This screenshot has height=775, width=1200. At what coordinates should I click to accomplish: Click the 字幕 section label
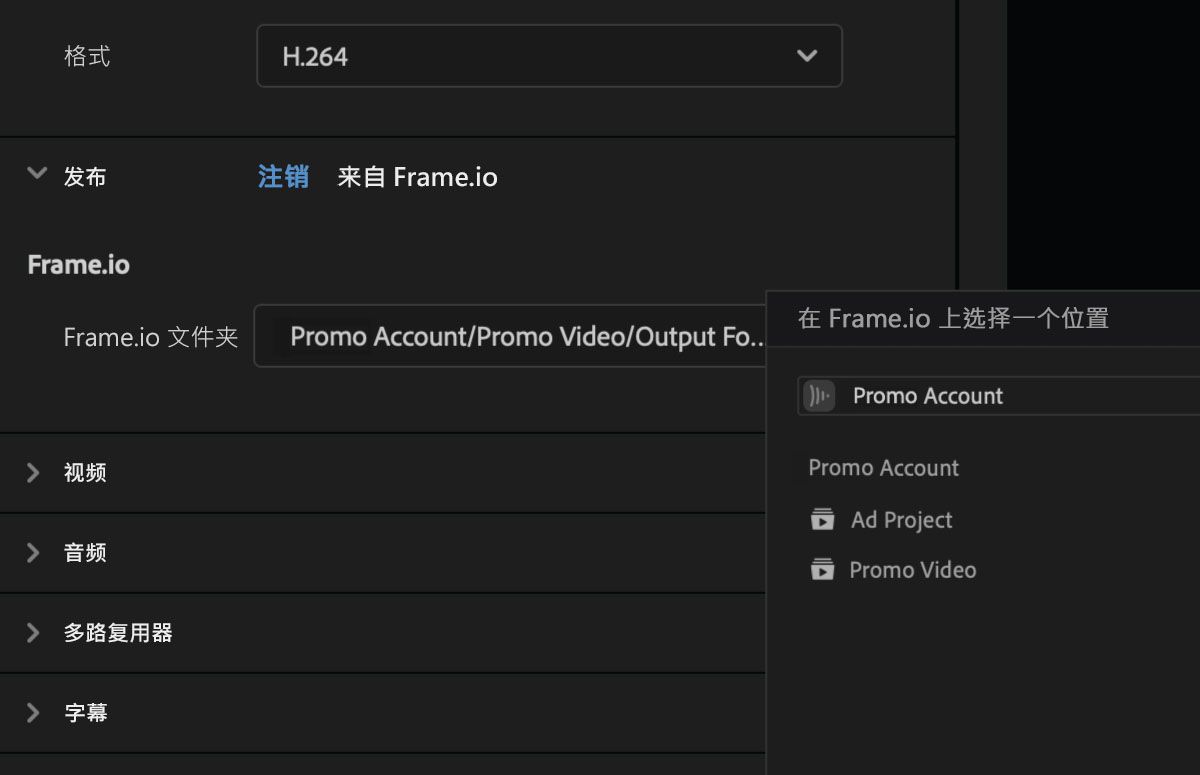coord(85,713)
